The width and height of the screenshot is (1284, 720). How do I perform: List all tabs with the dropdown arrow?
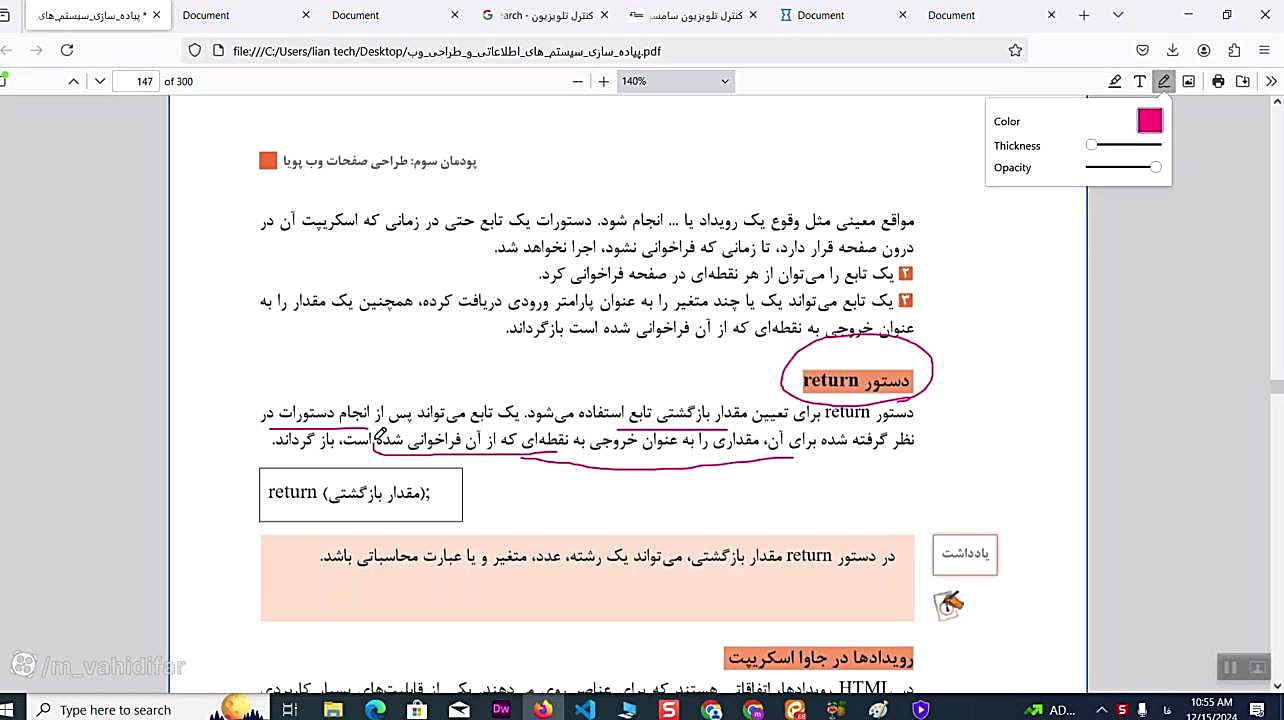click(x=1118, y=15)
